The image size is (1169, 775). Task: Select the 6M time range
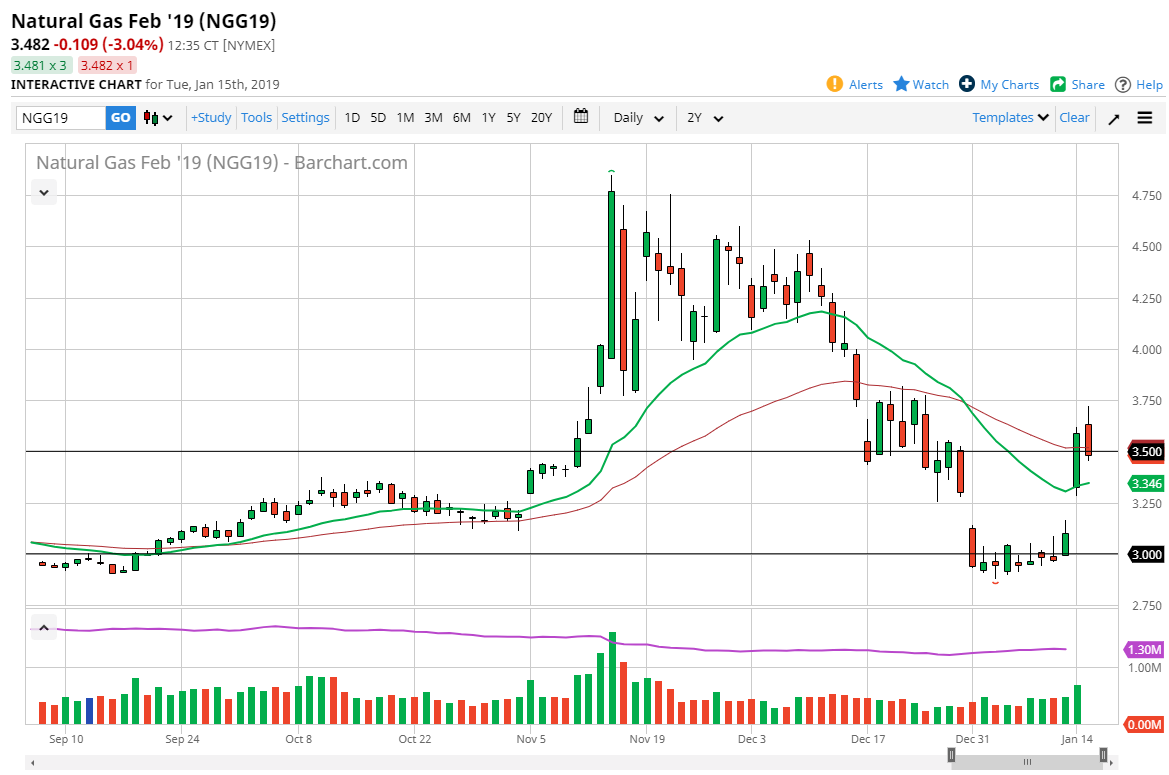(461, 117)
